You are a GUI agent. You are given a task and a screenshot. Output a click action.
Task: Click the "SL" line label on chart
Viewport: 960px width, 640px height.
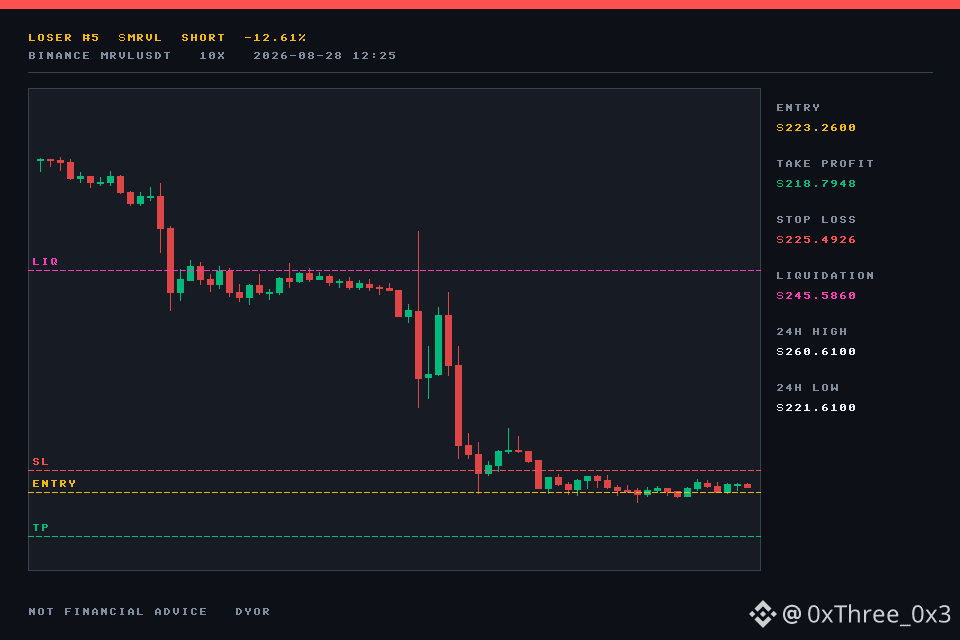pyautogui.click(x=40, y=462)
